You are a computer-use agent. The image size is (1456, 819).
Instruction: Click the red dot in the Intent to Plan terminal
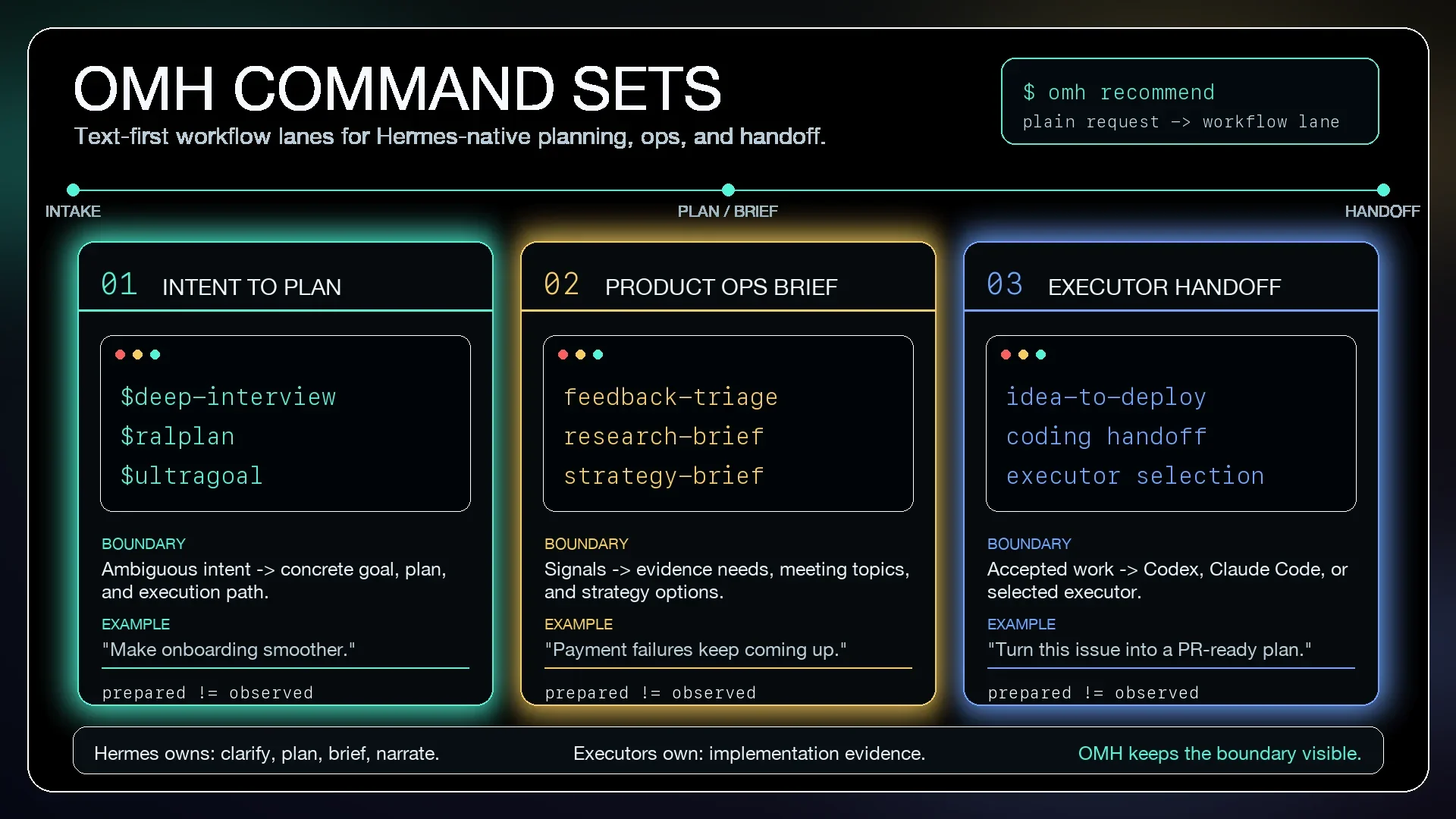coord(120,354)
